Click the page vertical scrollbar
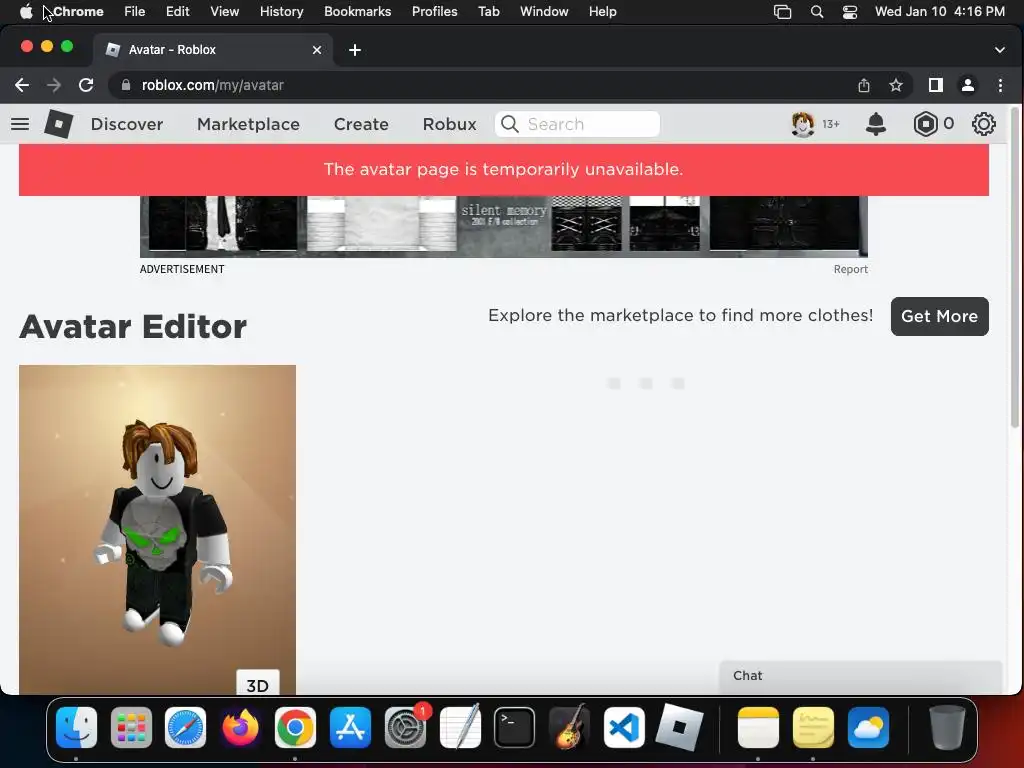 (1015, 268)
